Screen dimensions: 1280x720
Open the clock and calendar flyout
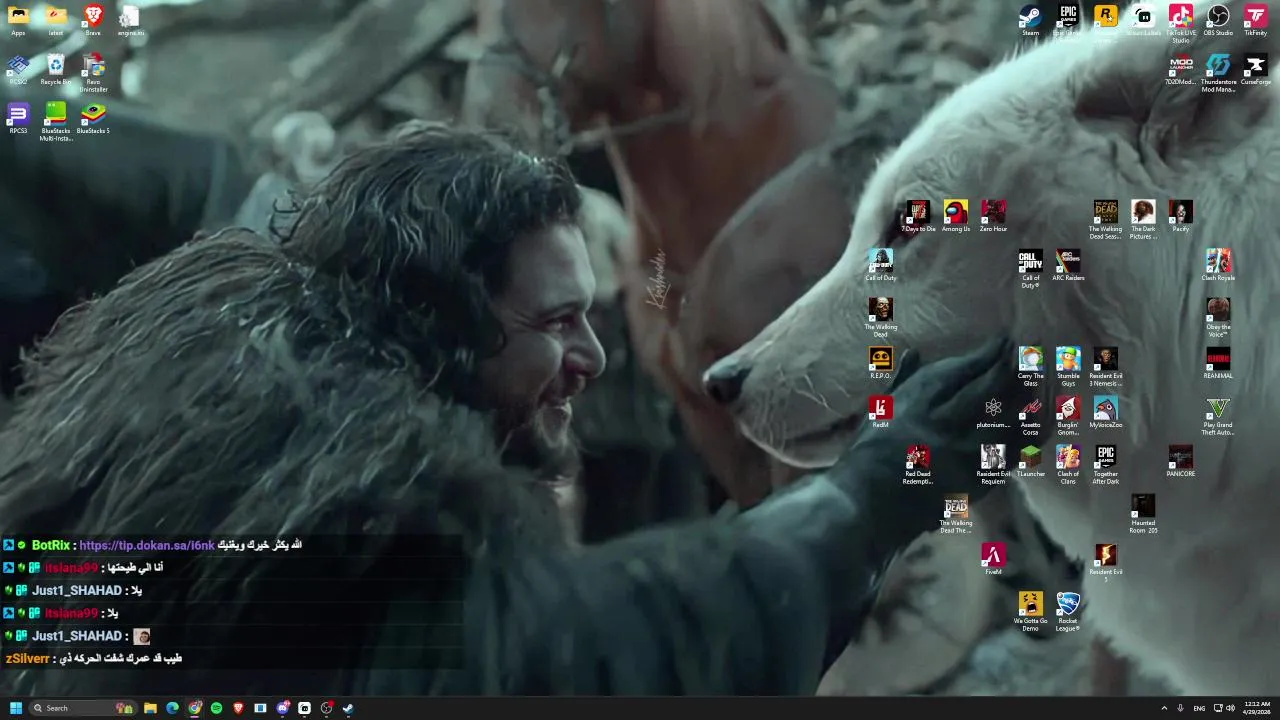pyautogui.click(x=1257, y=708)
